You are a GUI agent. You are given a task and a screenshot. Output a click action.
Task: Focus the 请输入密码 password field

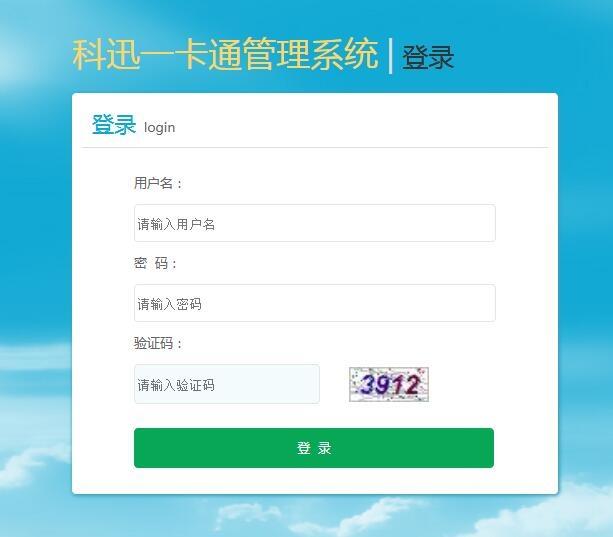315,303
